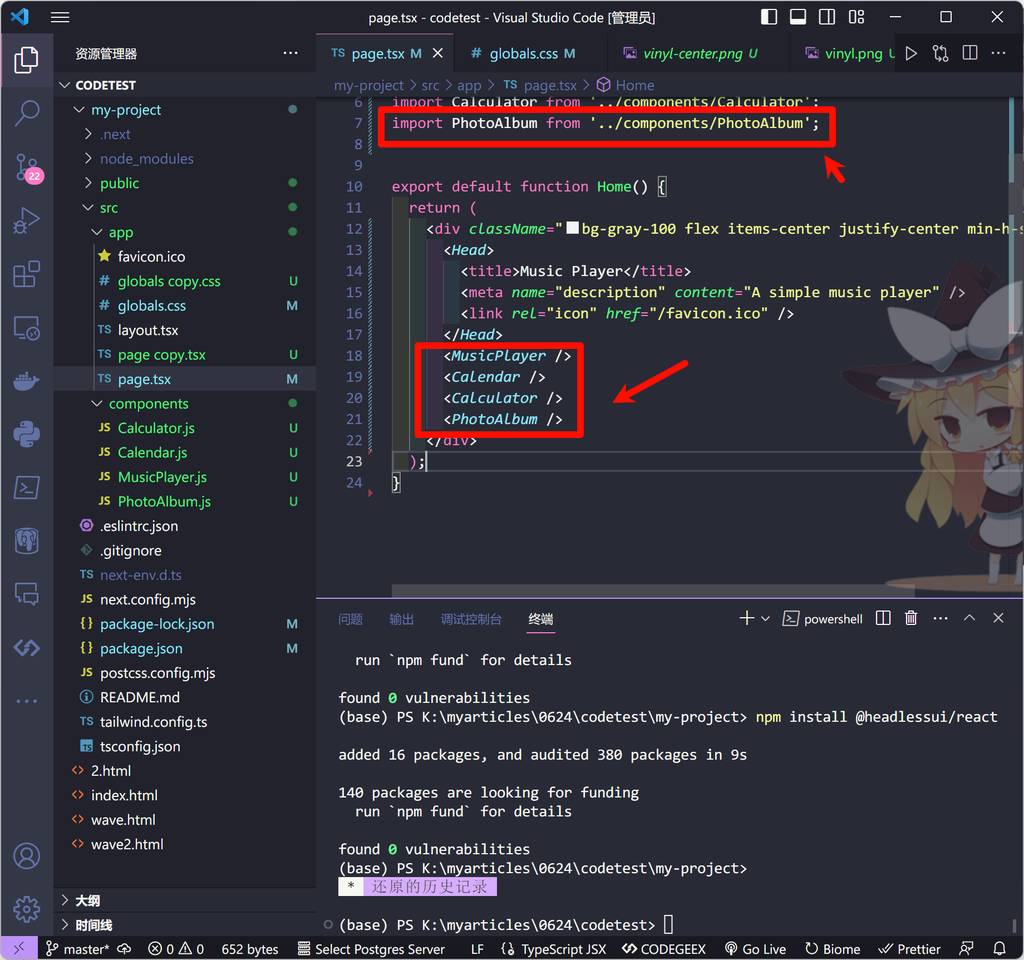Open the Search view in activity bar
The height and width of the screenshot is (960, 1024).
(x=27, y=113)
